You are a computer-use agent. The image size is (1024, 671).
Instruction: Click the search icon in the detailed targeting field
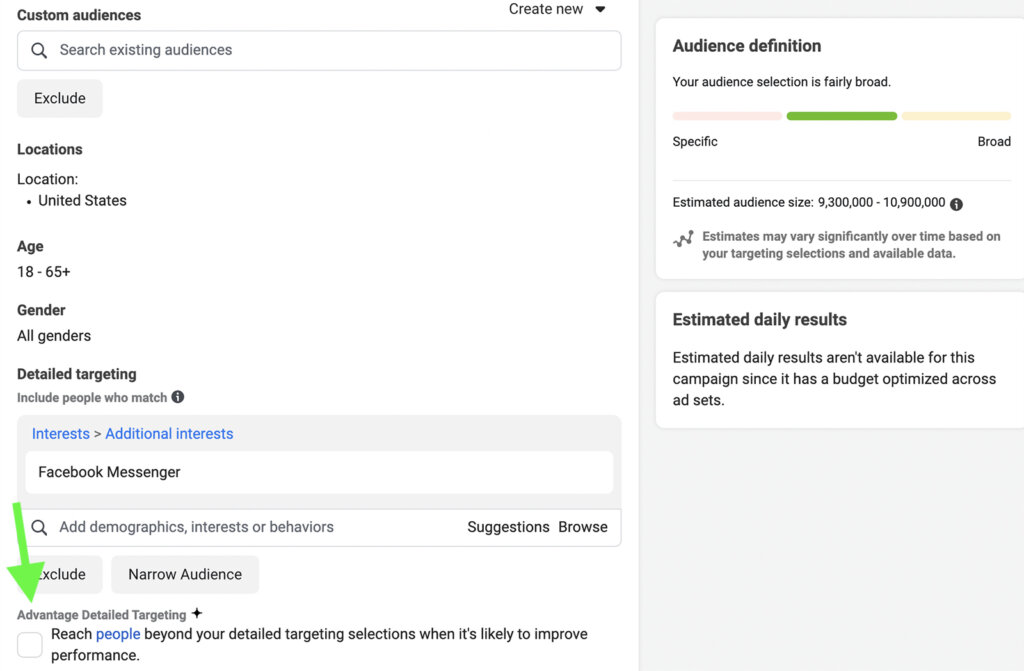pos(38,527)
